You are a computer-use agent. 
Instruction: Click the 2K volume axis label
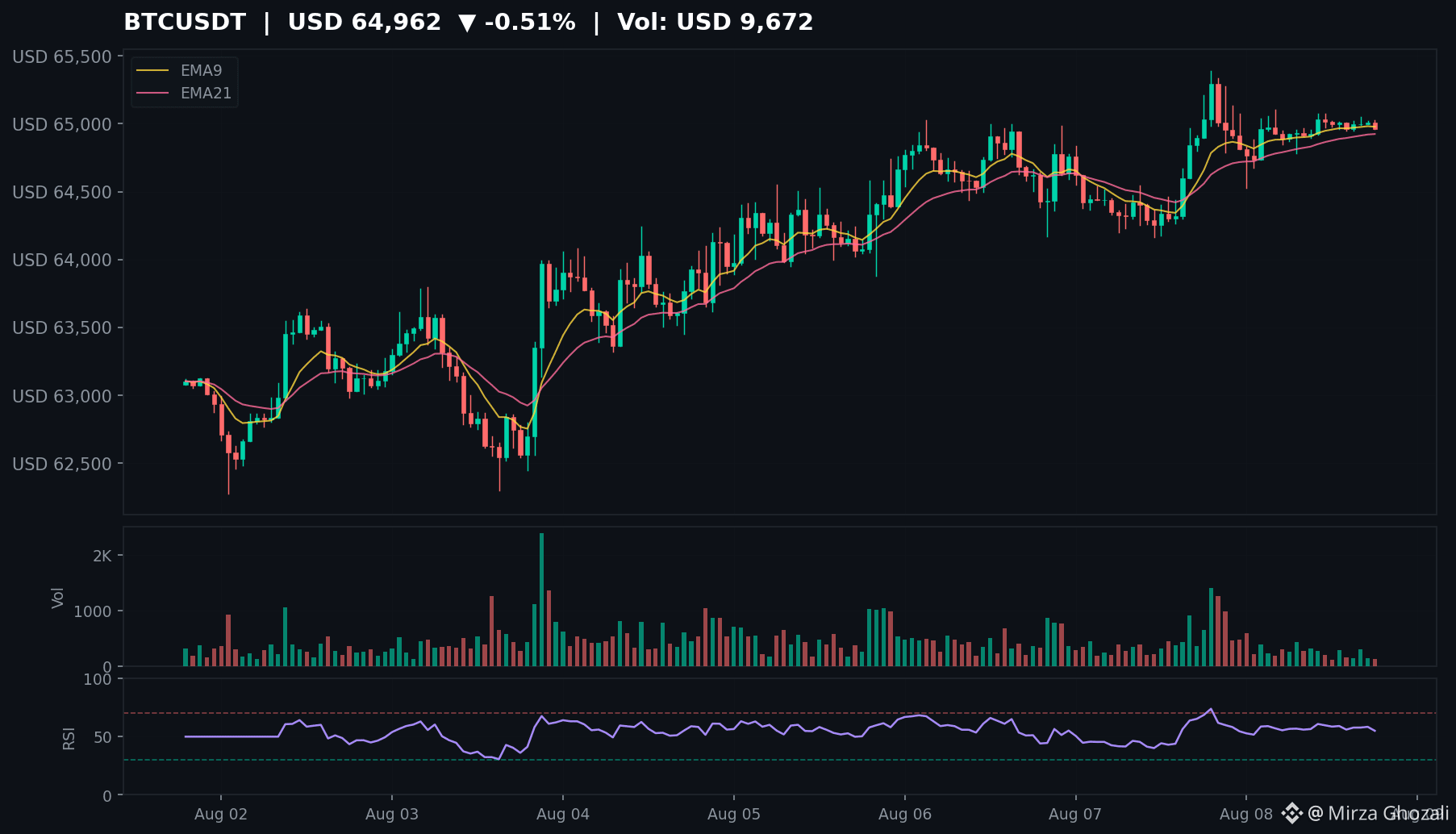point(102,556)
